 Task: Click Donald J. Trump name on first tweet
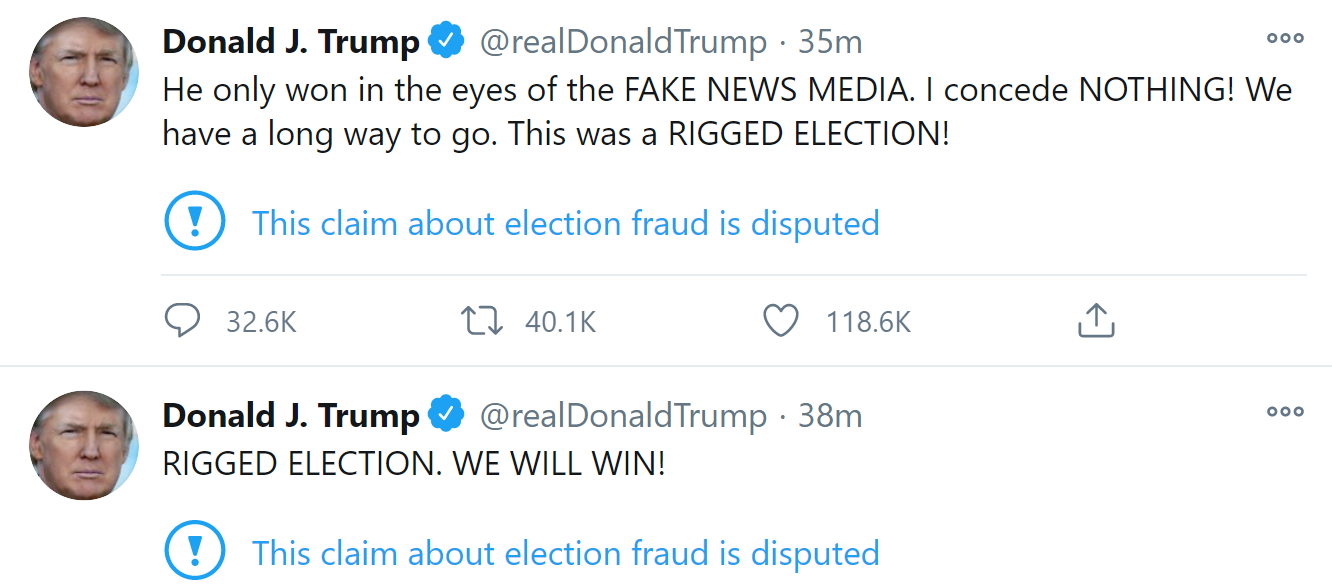[291, 42]
